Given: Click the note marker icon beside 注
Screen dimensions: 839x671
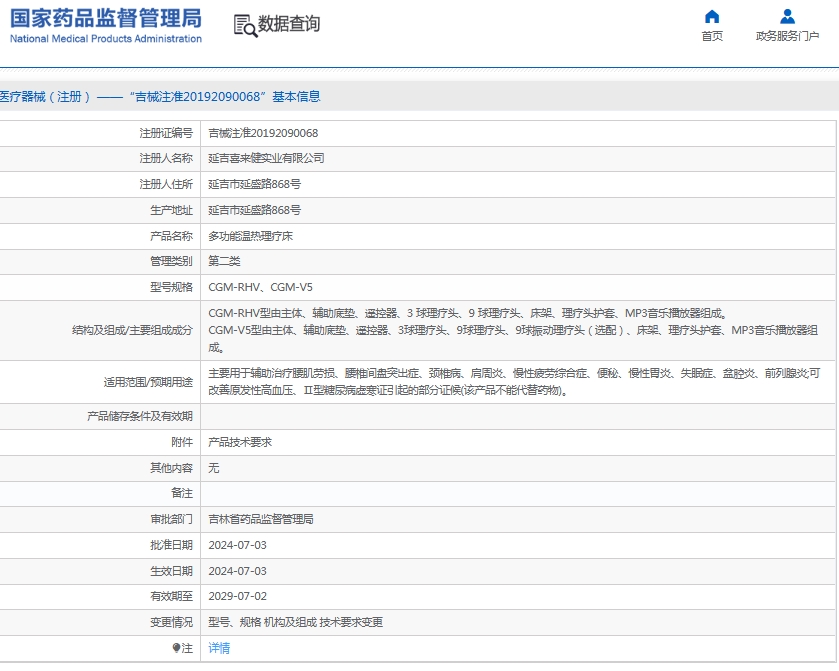Looking at the screenshot, I should click(176, 648).
